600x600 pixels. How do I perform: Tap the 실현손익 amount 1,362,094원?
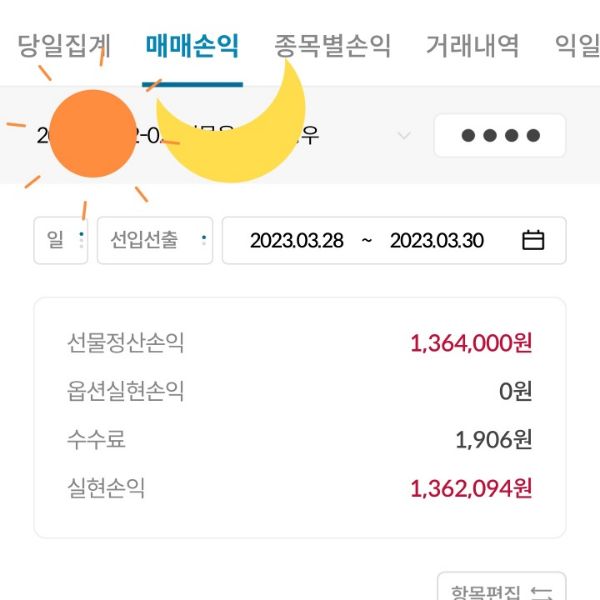point(471,488)
